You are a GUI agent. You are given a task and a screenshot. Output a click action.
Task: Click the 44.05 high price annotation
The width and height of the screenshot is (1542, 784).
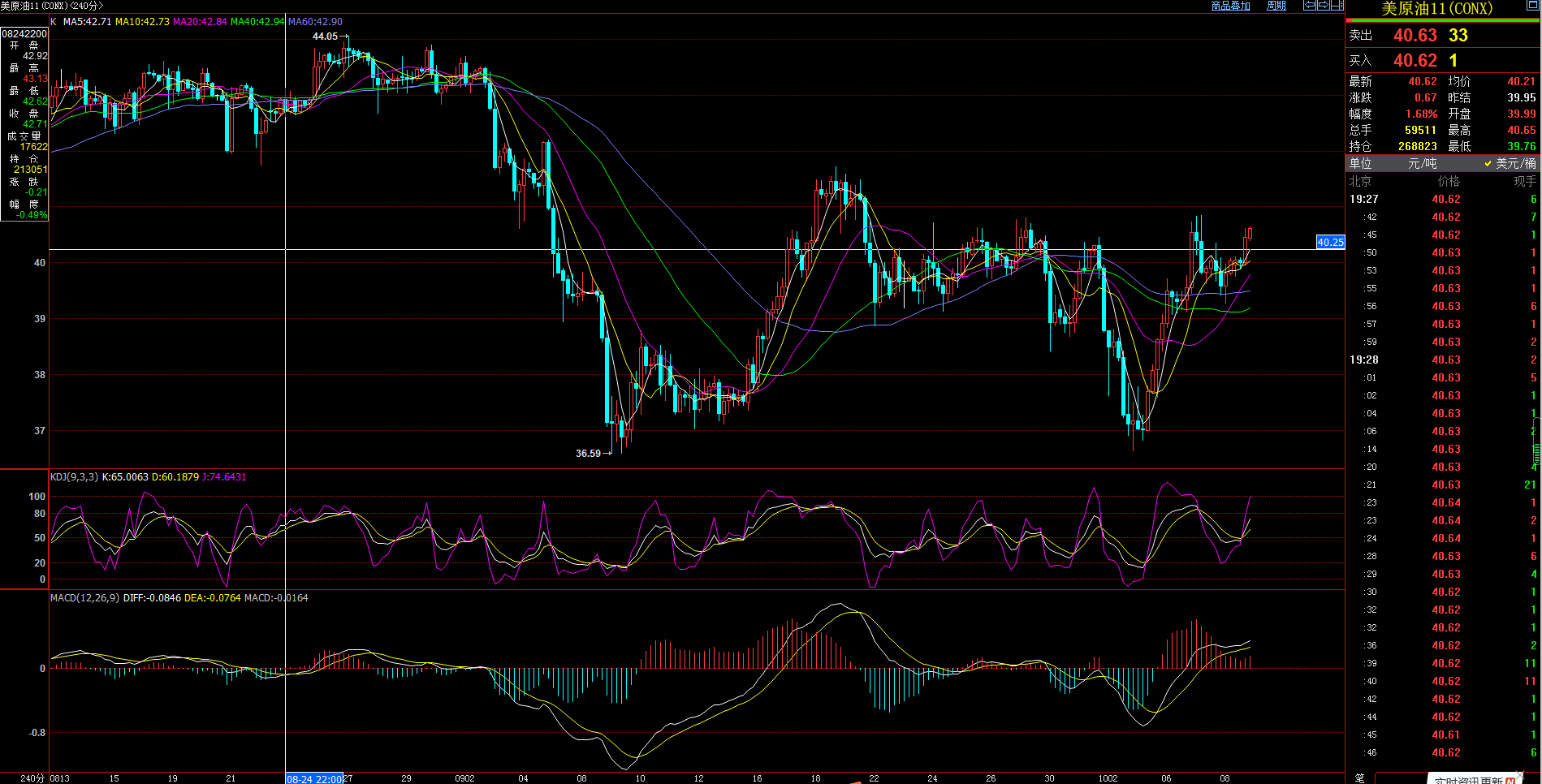point(326,37)
